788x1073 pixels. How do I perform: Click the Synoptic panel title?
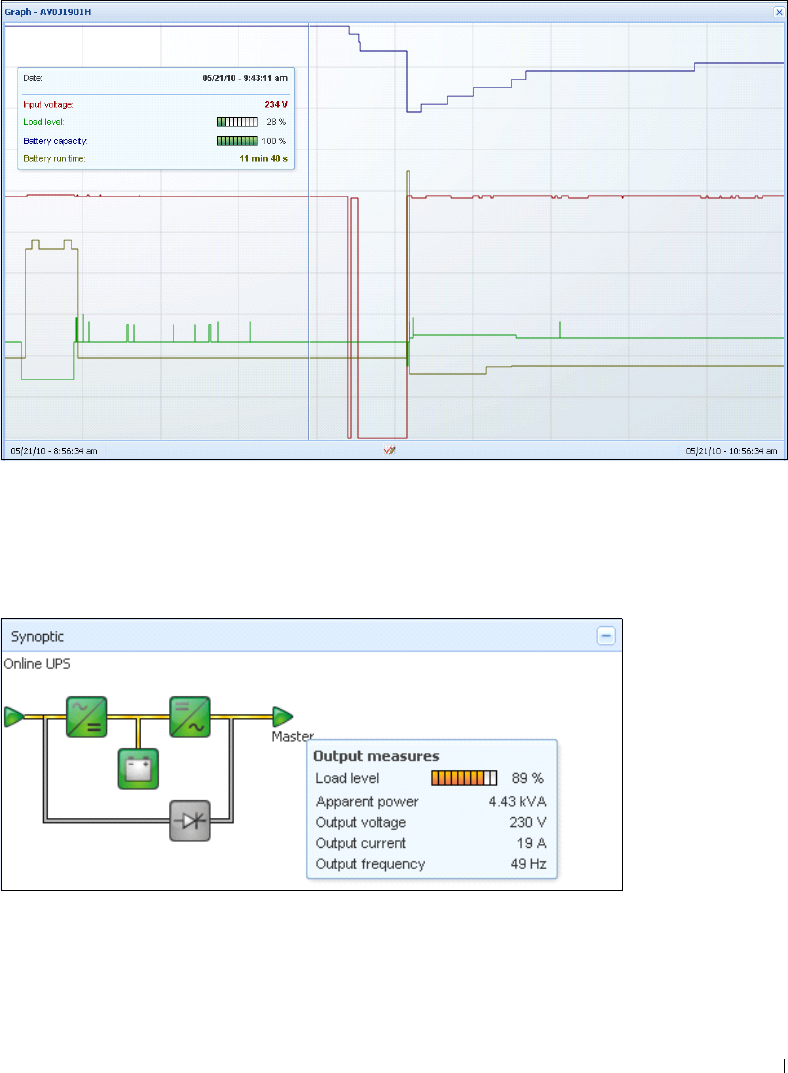coord(38,636)
